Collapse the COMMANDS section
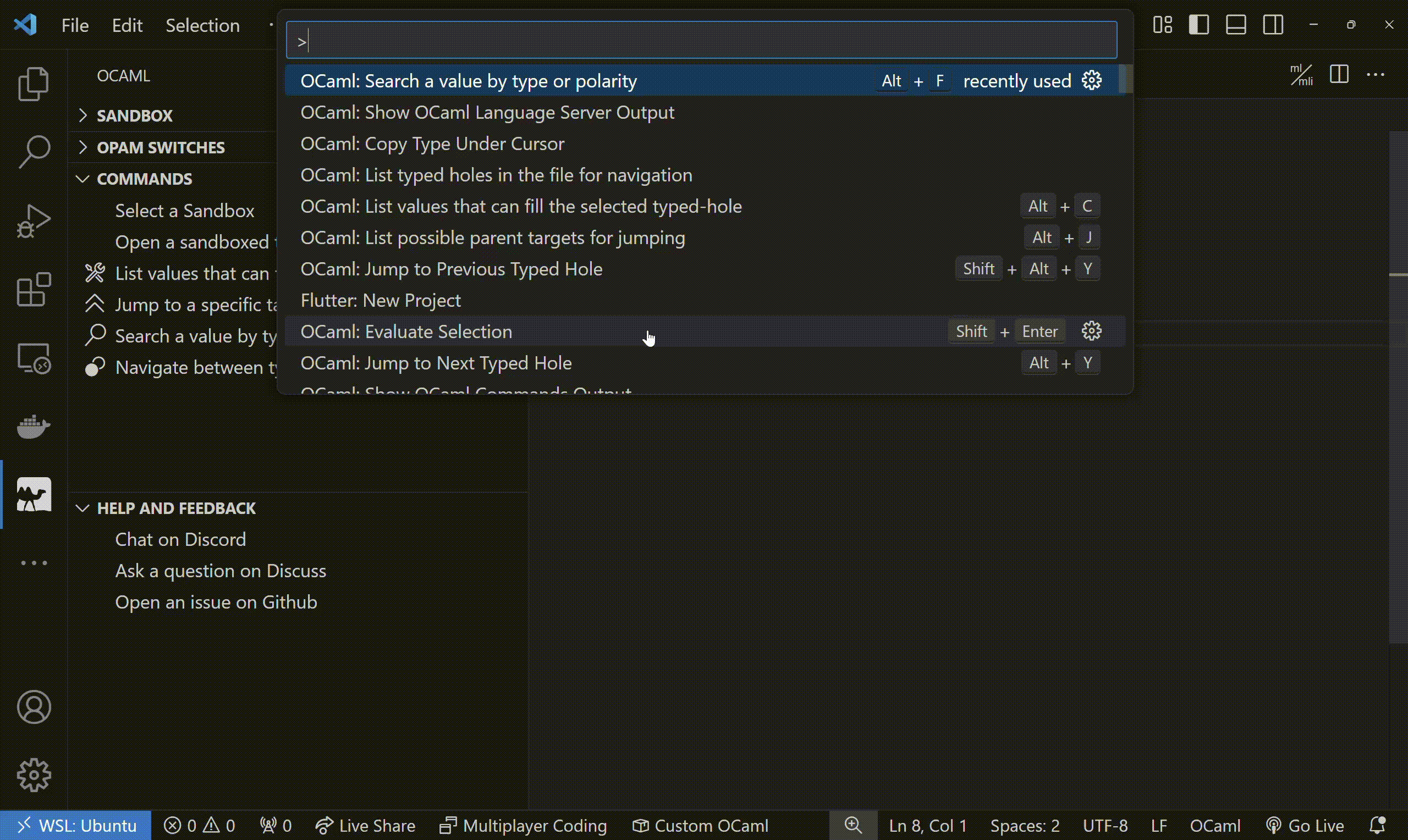This screenshot has width=1408, height=840. click(x=83, y=178)
